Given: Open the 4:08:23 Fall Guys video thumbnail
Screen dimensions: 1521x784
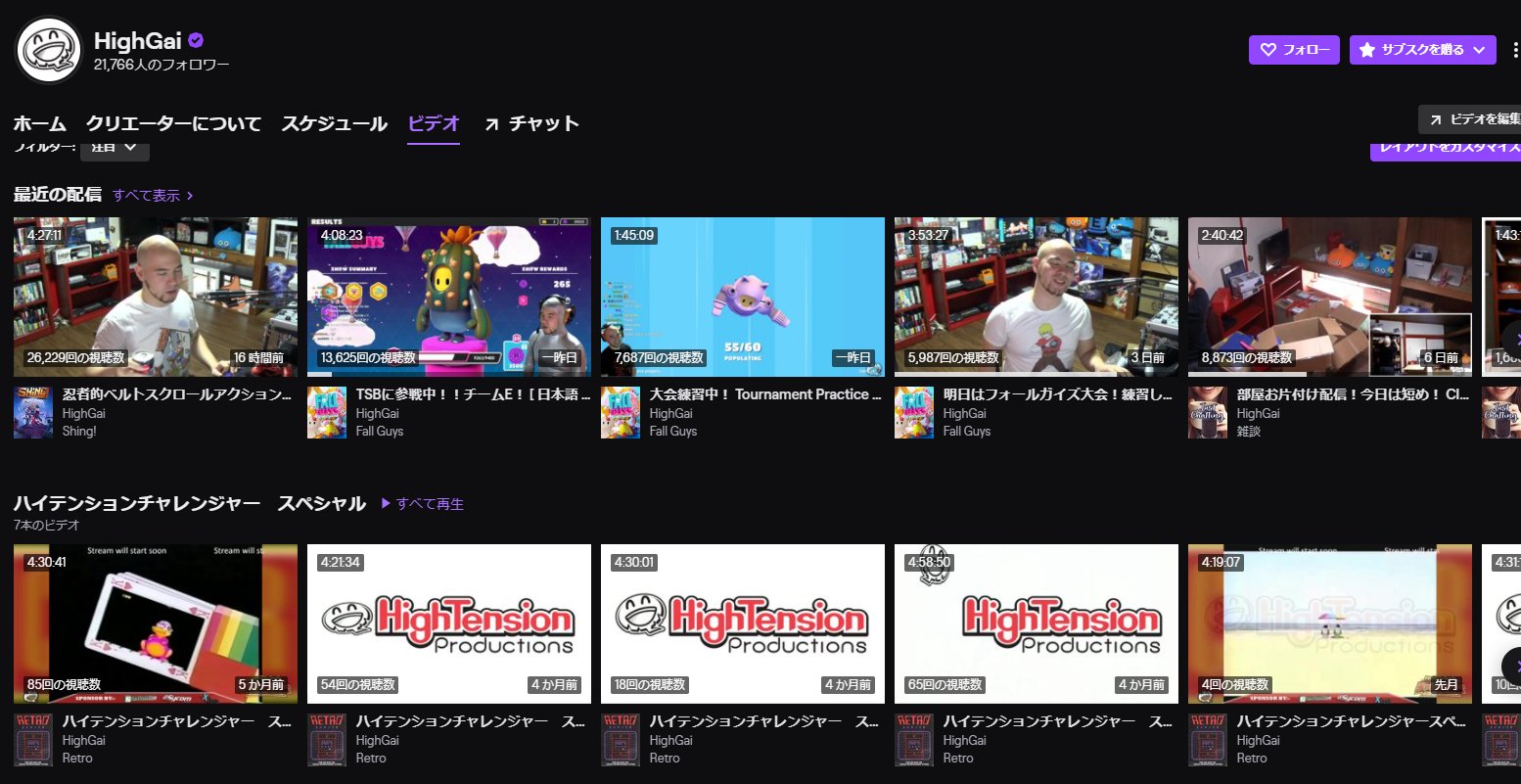Looking at the screenshot, I should [449, 297].
